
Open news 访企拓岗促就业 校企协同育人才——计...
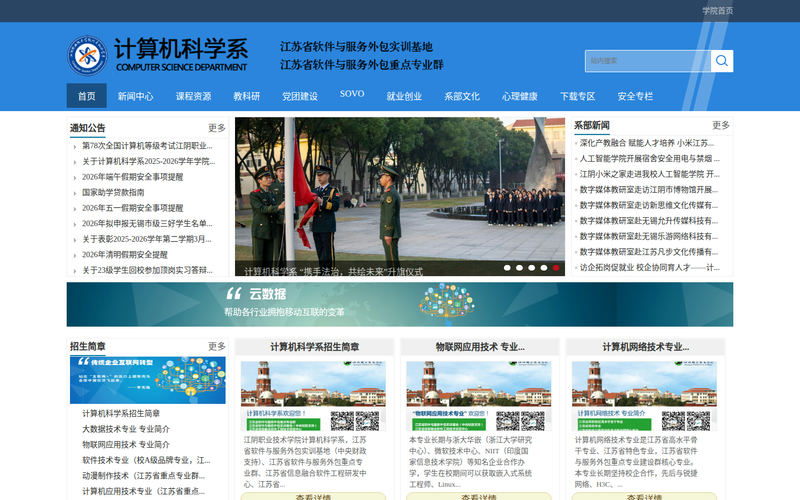click(649, 267)
